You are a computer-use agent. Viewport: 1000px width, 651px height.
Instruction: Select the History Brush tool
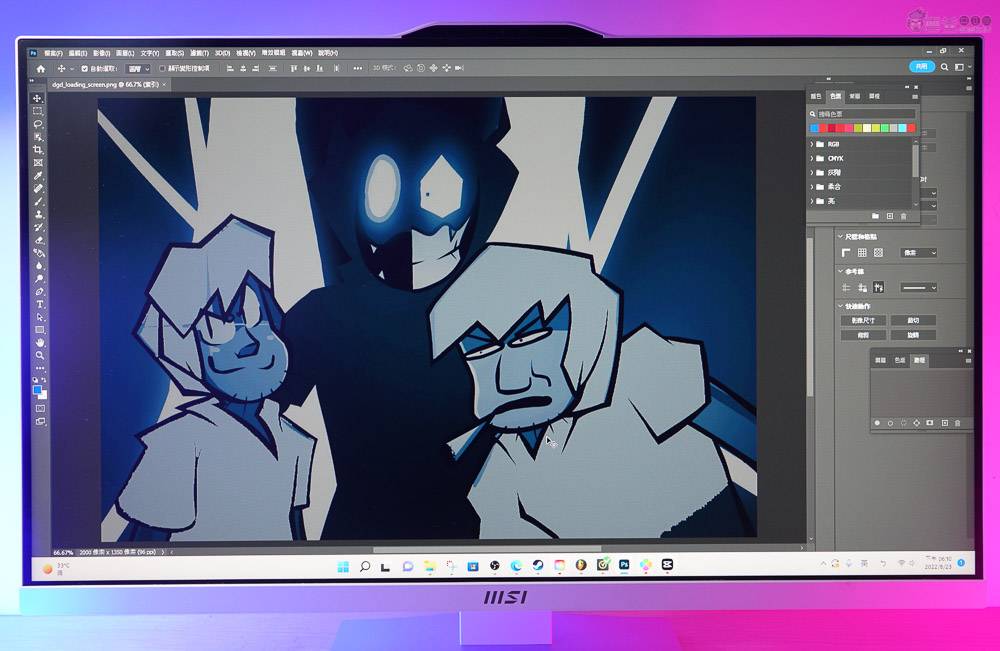pyautogui.click(x=38, y=227)
